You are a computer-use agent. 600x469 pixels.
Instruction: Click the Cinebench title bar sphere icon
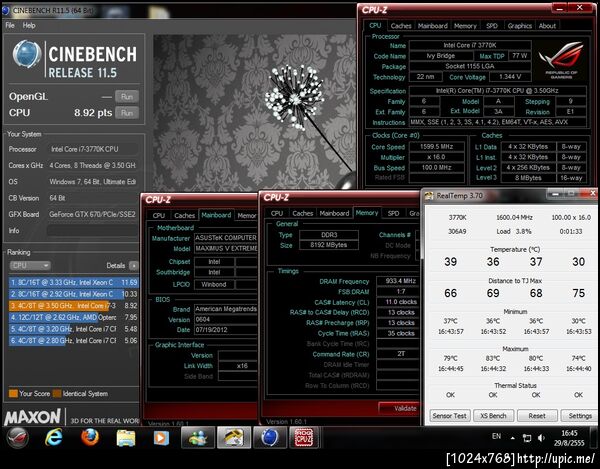coord(6,10)
